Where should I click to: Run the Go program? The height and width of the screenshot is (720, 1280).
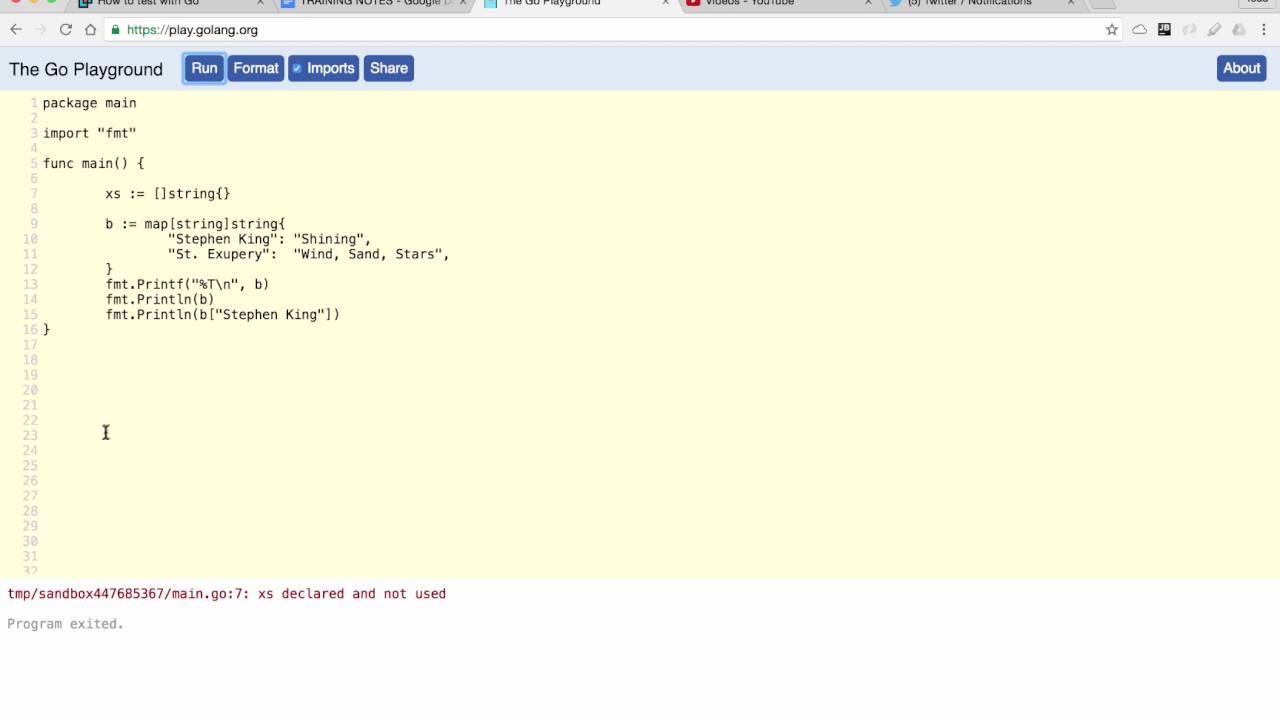pyautogui.click(x=204, y=68)
